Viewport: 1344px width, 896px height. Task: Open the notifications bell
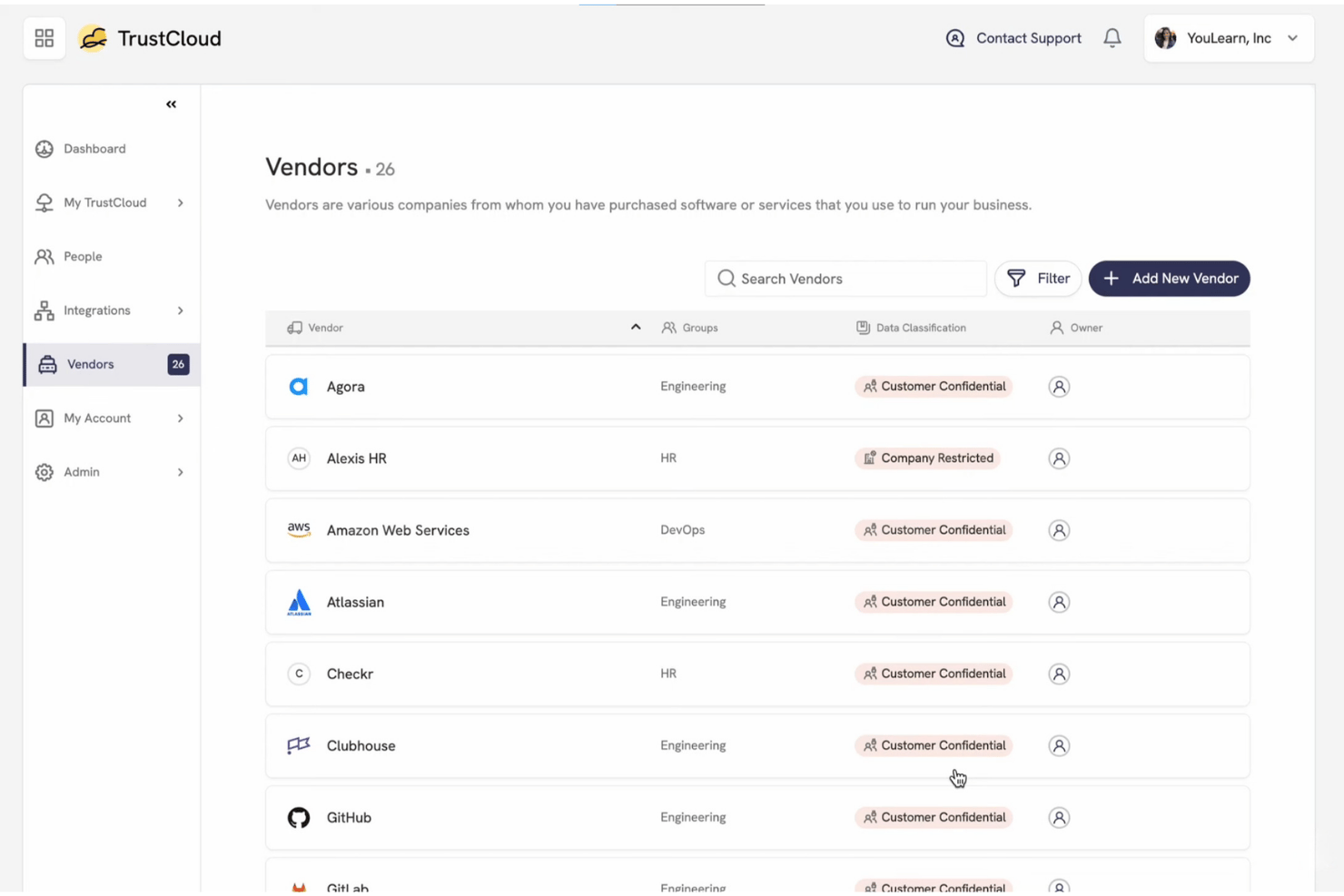(1112, 38)
